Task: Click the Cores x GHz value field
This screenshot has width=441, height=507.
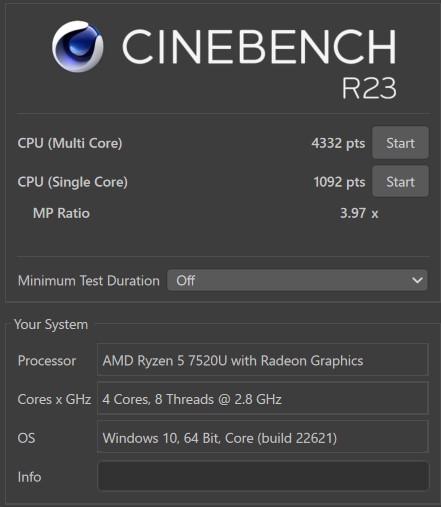Action: point(263,398)
